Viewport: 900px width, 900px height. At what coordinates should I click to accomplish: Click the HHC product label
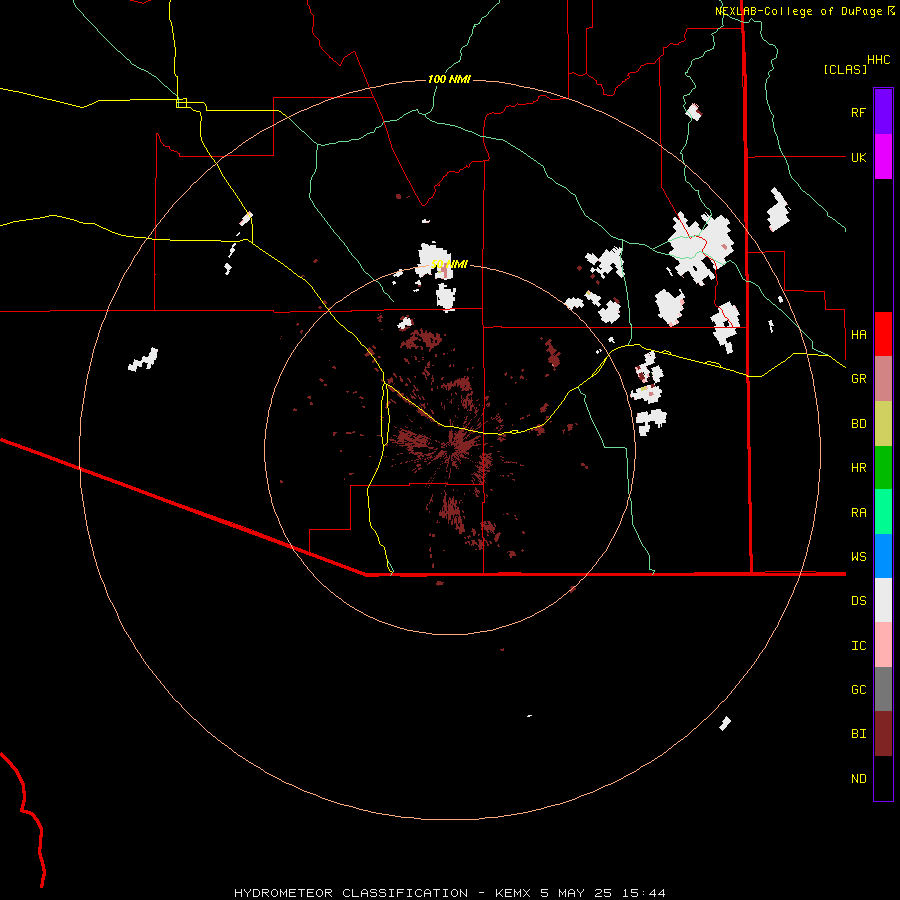coord(879,60)
